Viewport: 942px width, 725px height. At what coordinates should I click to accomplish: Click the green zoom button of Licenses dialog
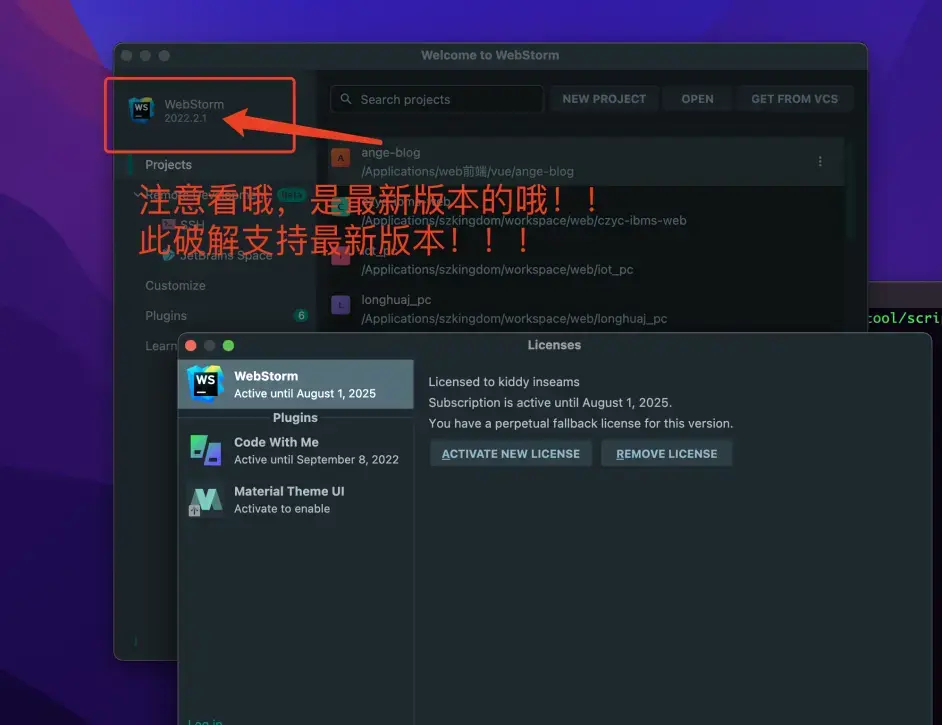[228, 345]
